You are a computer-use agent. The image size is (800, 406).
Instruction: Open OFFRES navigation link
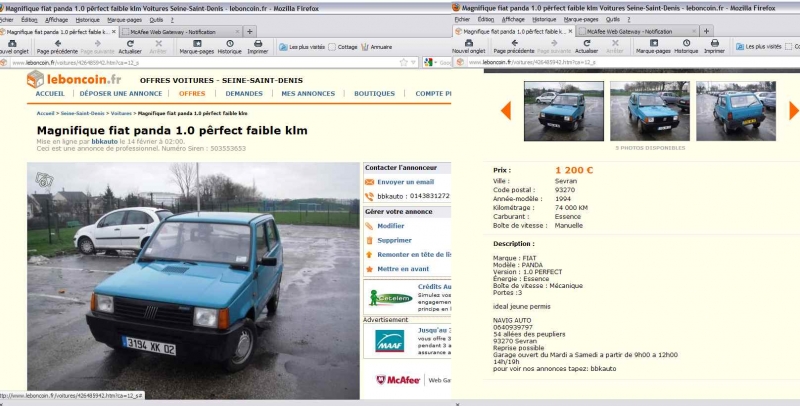[x=192, y=94]
